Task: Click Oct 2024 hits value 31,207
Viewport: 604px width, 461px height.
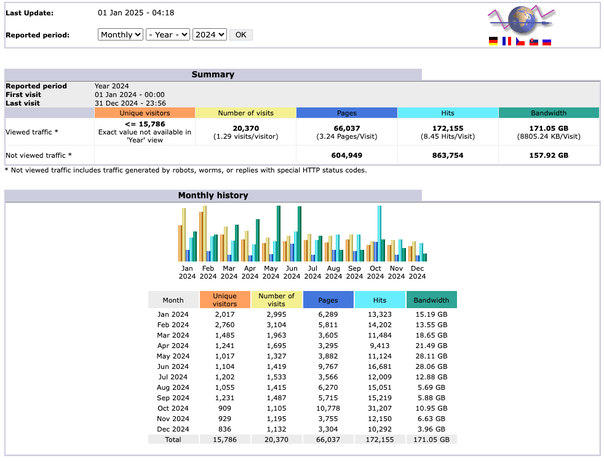Action: point(380,408)
